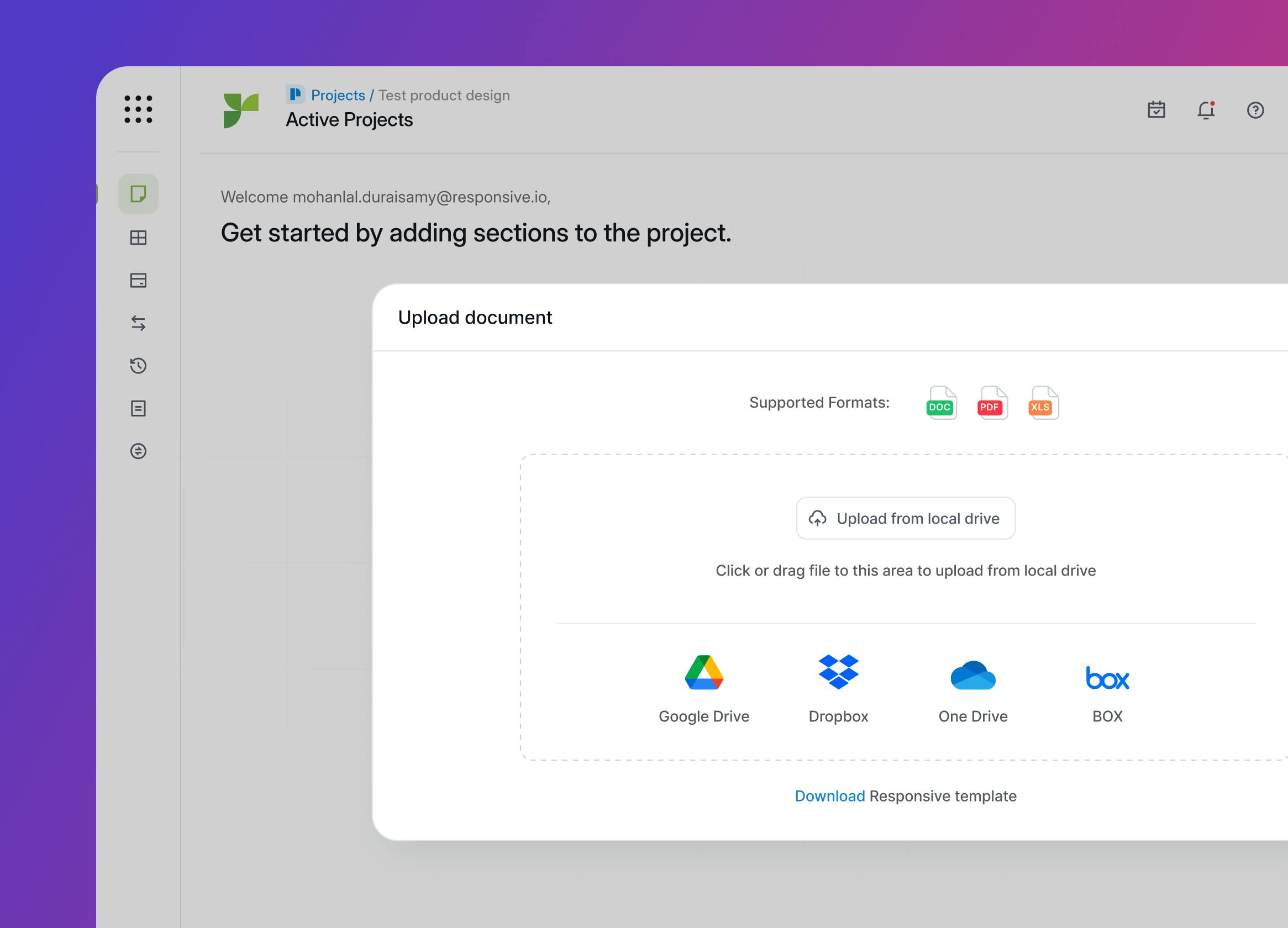1288x928 pixels.
Task: Click the card layout sidebar icon
Action: tap(138, 281)
